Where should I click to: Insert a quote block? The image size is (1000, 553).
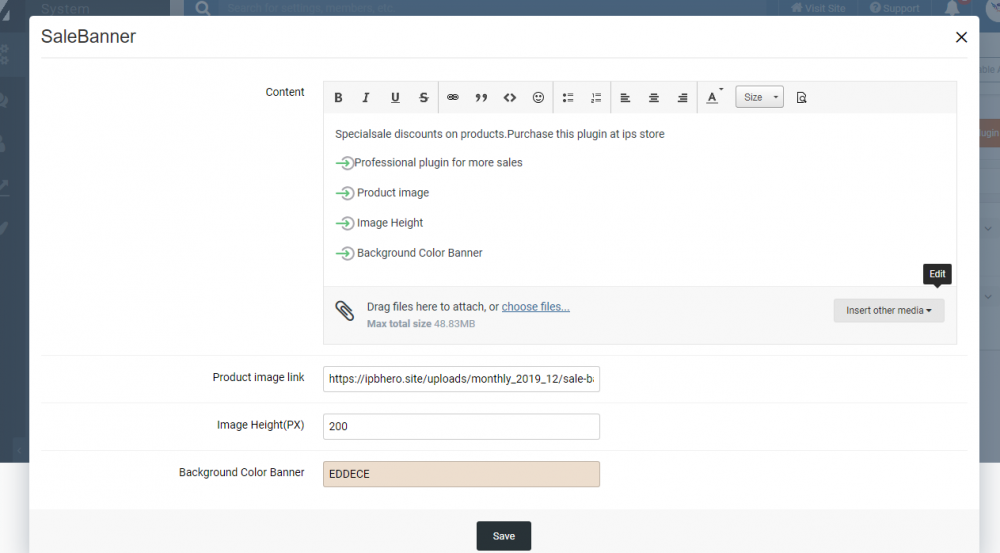tap(481, 98)
